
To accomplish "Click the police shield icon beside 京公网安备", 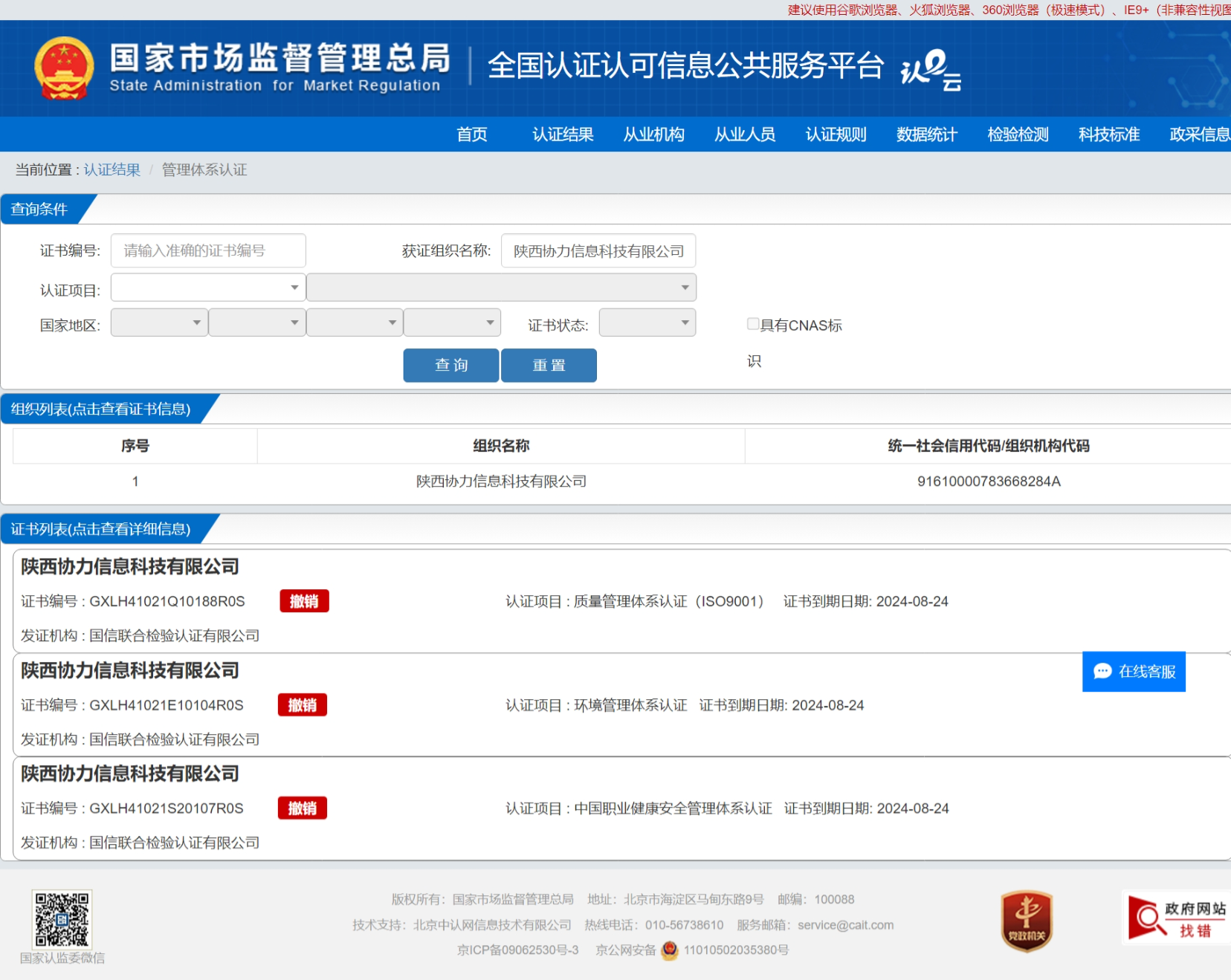I will coord(670,950).
